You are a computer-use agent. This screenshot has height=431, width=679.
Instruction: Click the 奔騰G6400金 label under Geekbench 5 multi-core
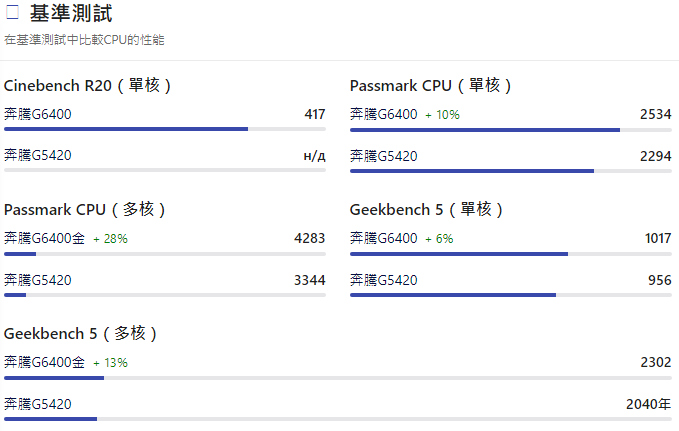pyautogui.click(x=45, y=362)
